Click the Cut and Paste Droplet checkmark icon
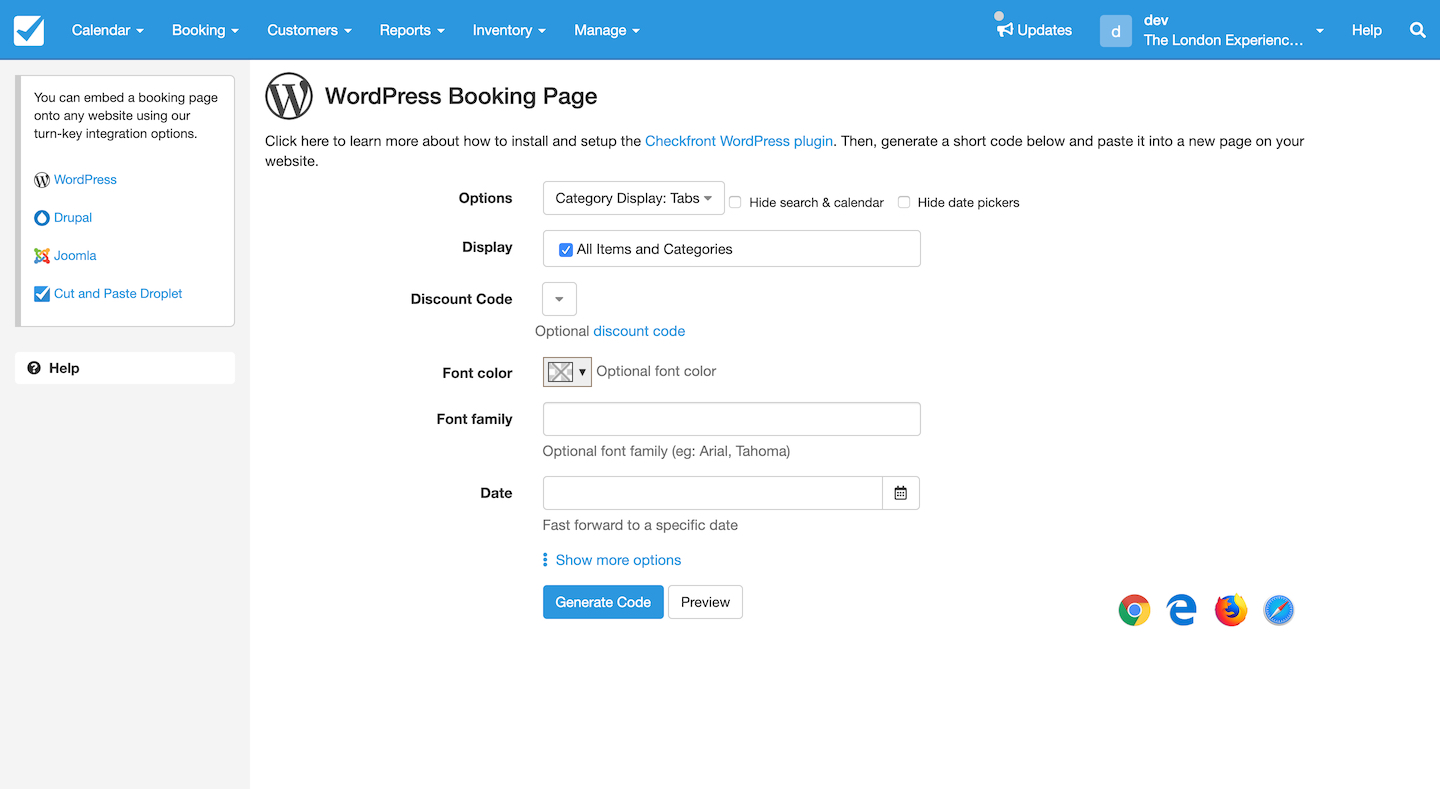The width and height of the screenshot is (1440, 789). click(42, 294)
